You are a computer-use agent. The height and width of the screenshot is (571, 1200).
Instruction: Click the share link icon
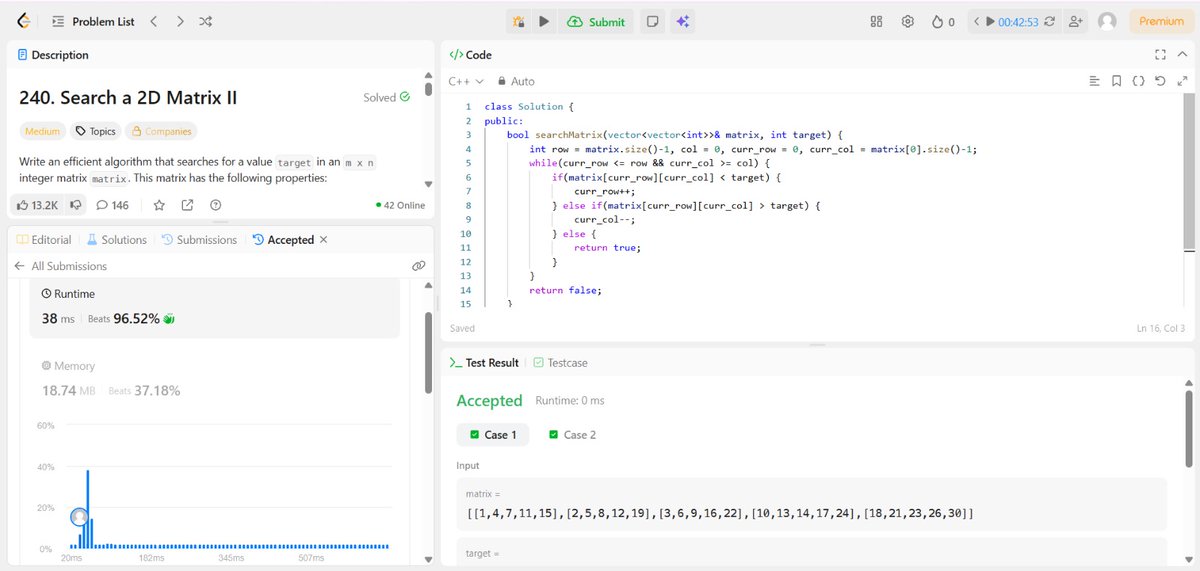tap(187, 205)
